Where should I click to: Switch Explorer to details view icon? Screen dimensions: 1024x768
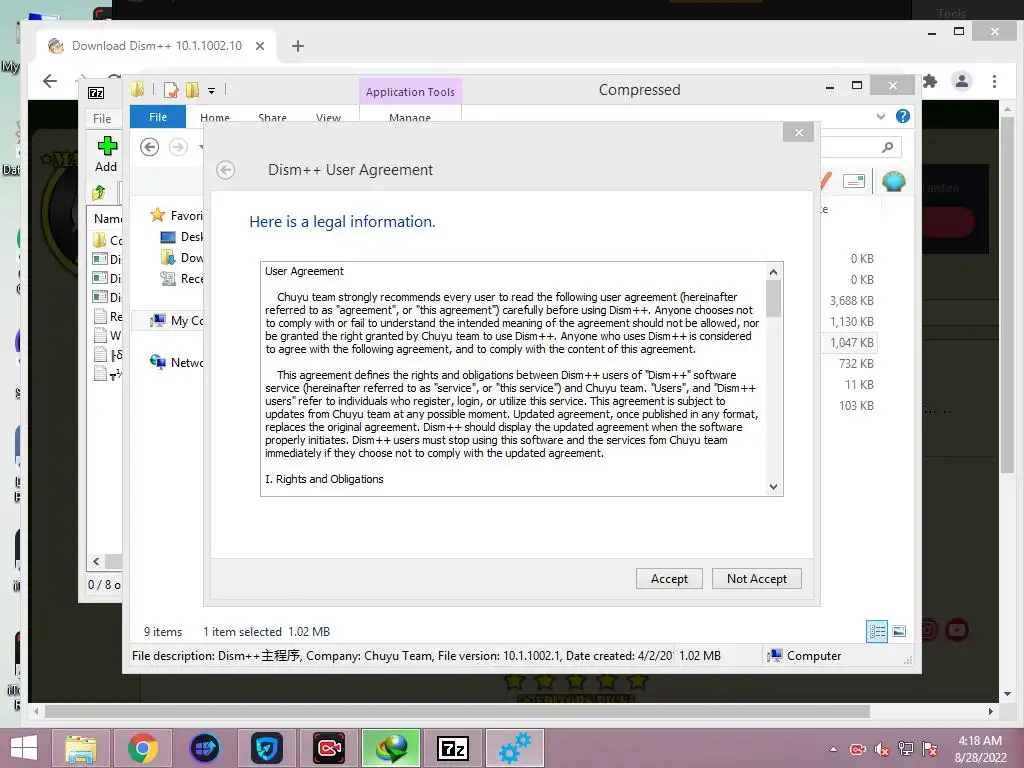point(877,632)
